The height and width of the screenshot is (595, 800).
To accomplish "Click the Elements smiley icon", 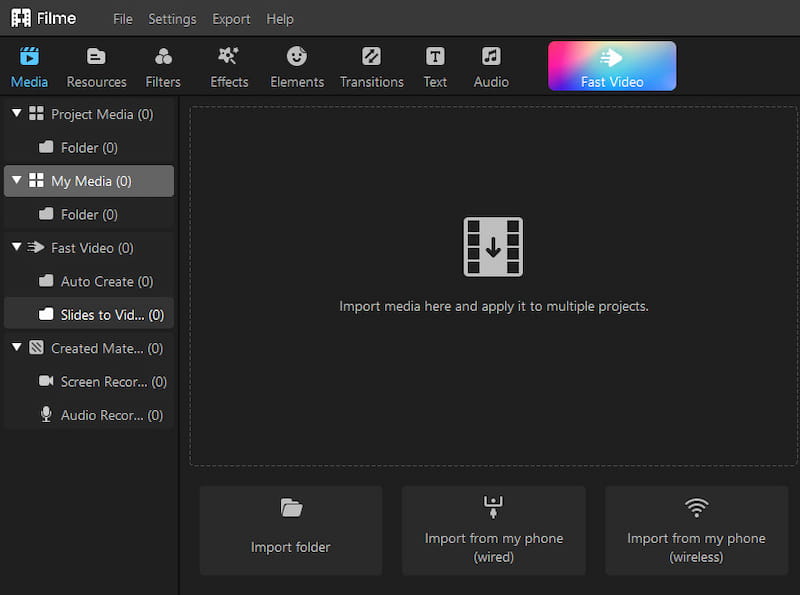I will [297, 57].
